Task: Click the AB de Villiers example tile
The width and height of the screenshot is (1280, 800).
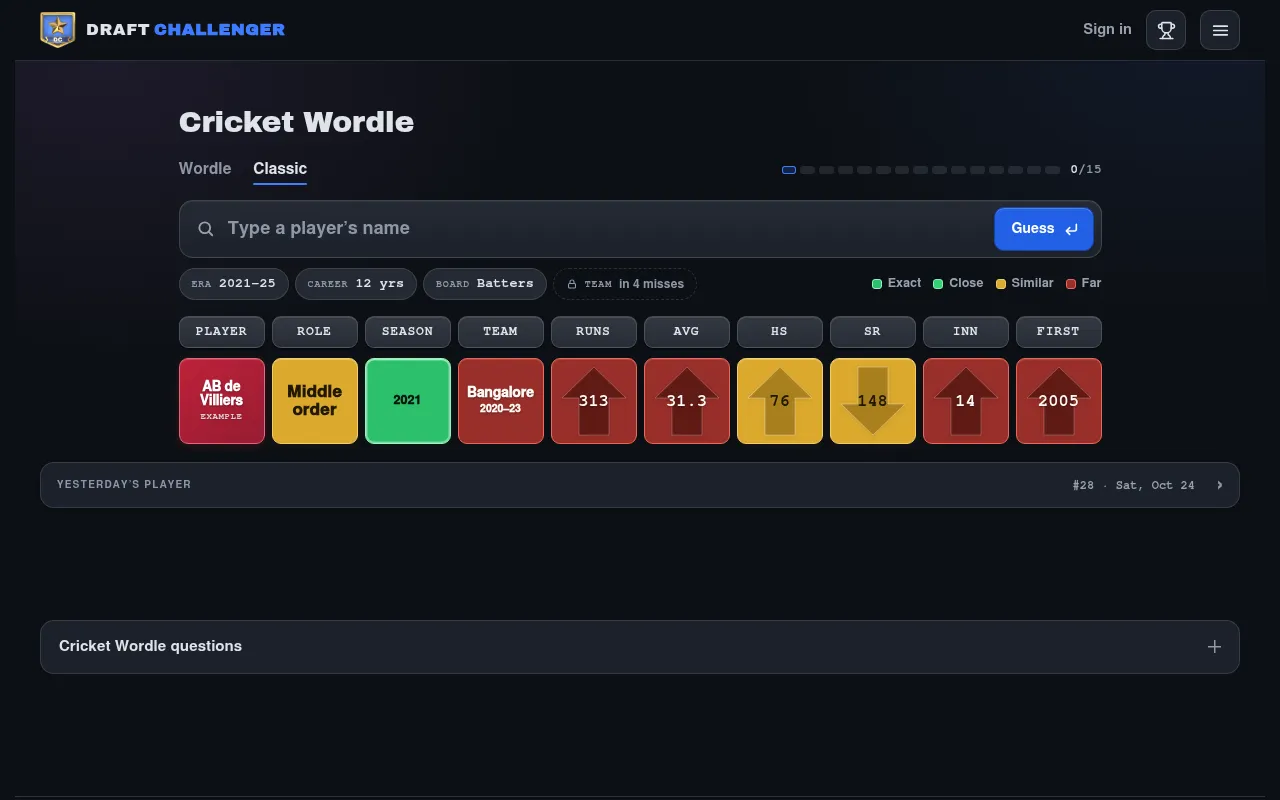Action: 222,401
